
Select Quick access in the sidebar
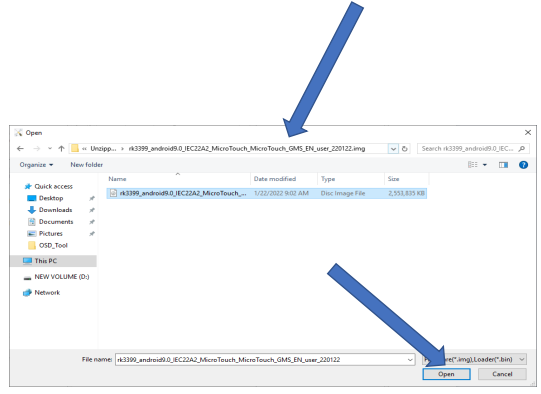(x=53, y=187)
